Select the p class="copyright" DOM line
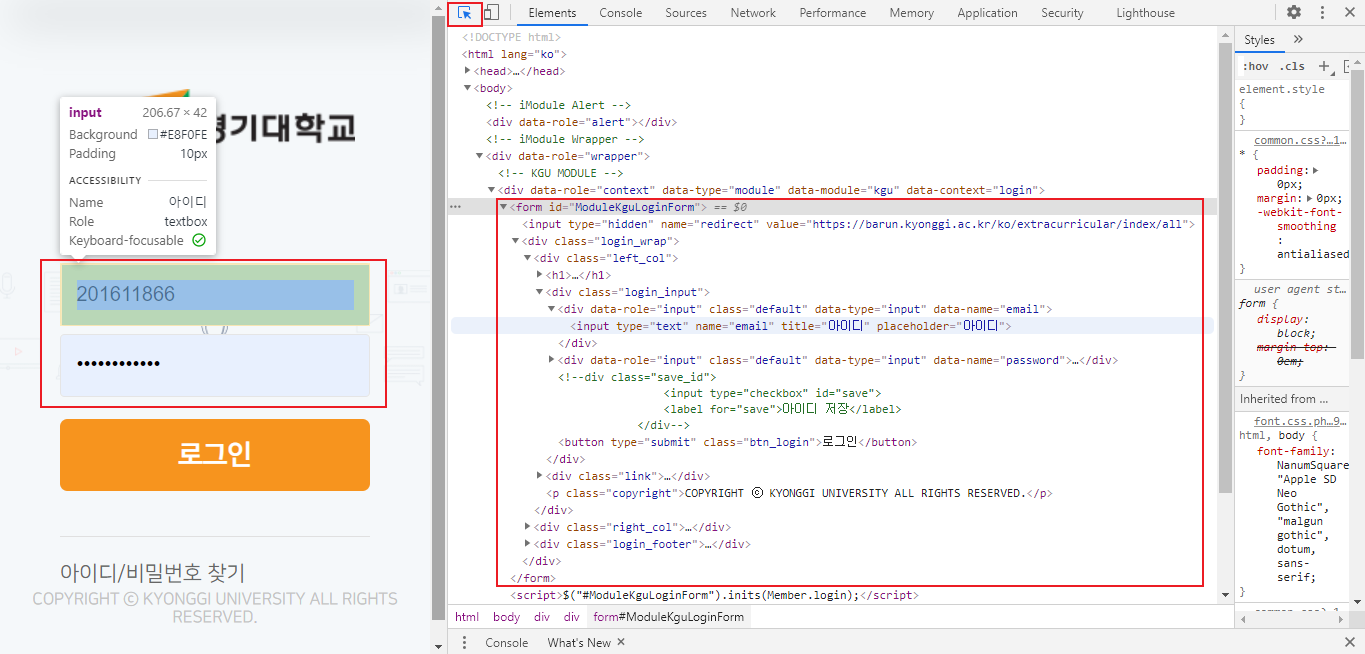Viewport: 1365px width, 654px height. [799, 493]
